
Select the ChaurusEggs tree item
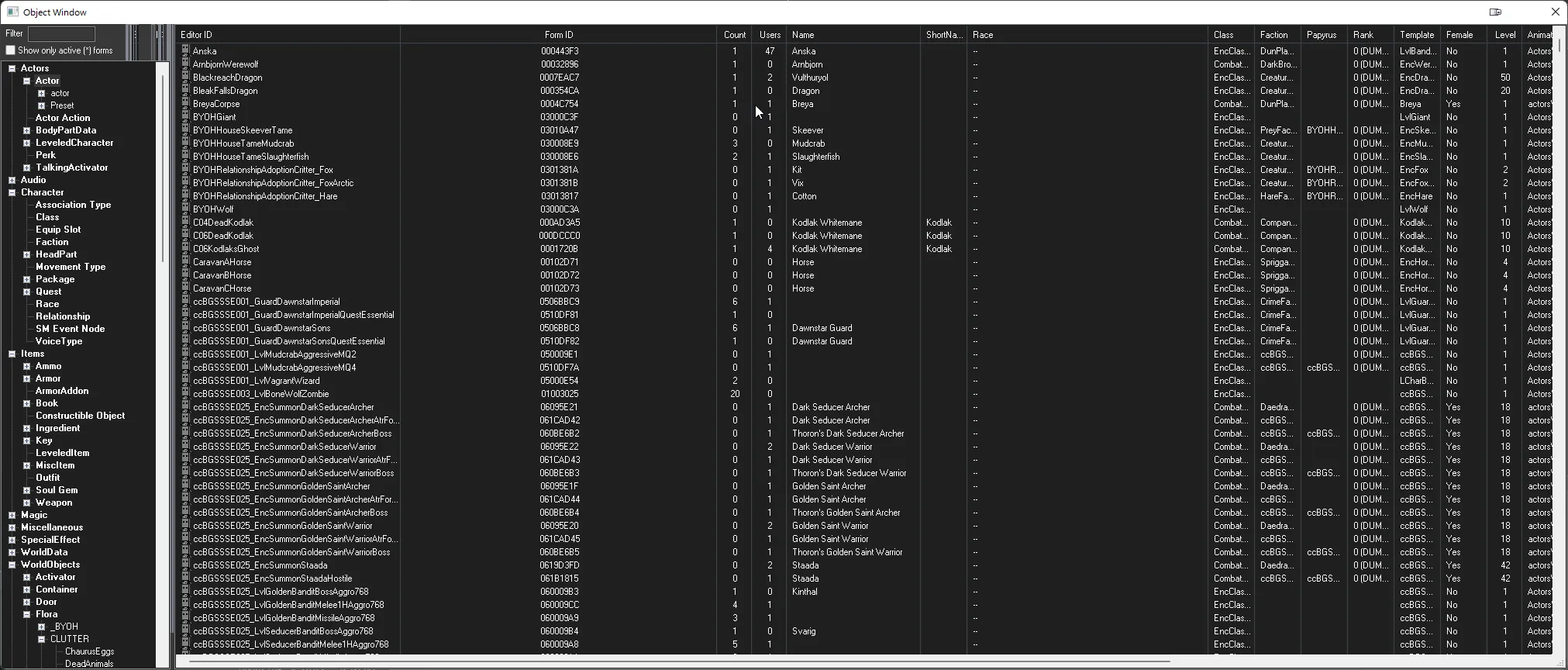(x=89, y=651)
